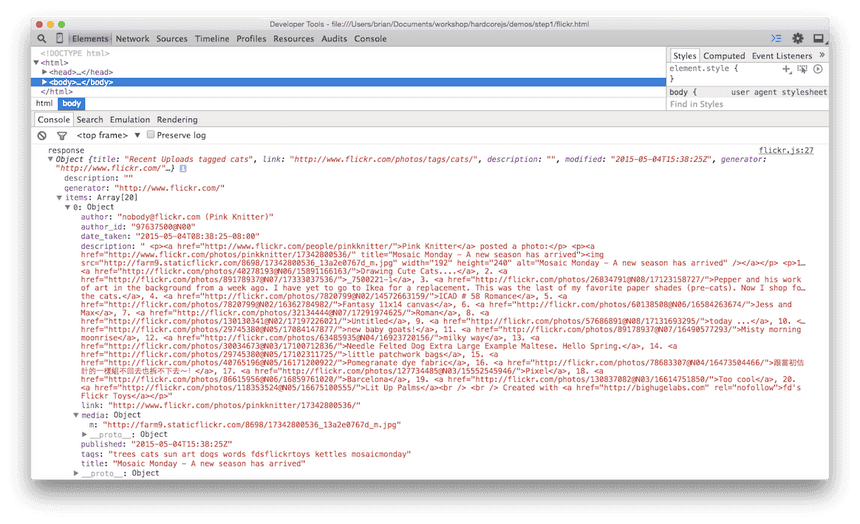The height and width of the screenshot is (524, 860).
Task: Add a new style rule
Action: (x=787, y=69)
